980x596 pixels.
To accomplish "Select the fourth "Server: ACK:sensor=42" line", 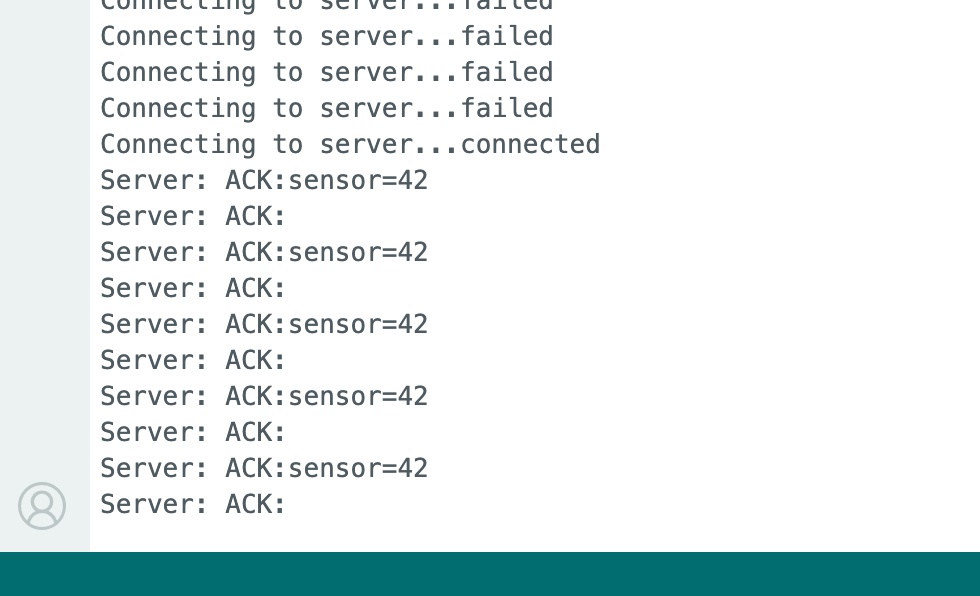I will point(264,396).
